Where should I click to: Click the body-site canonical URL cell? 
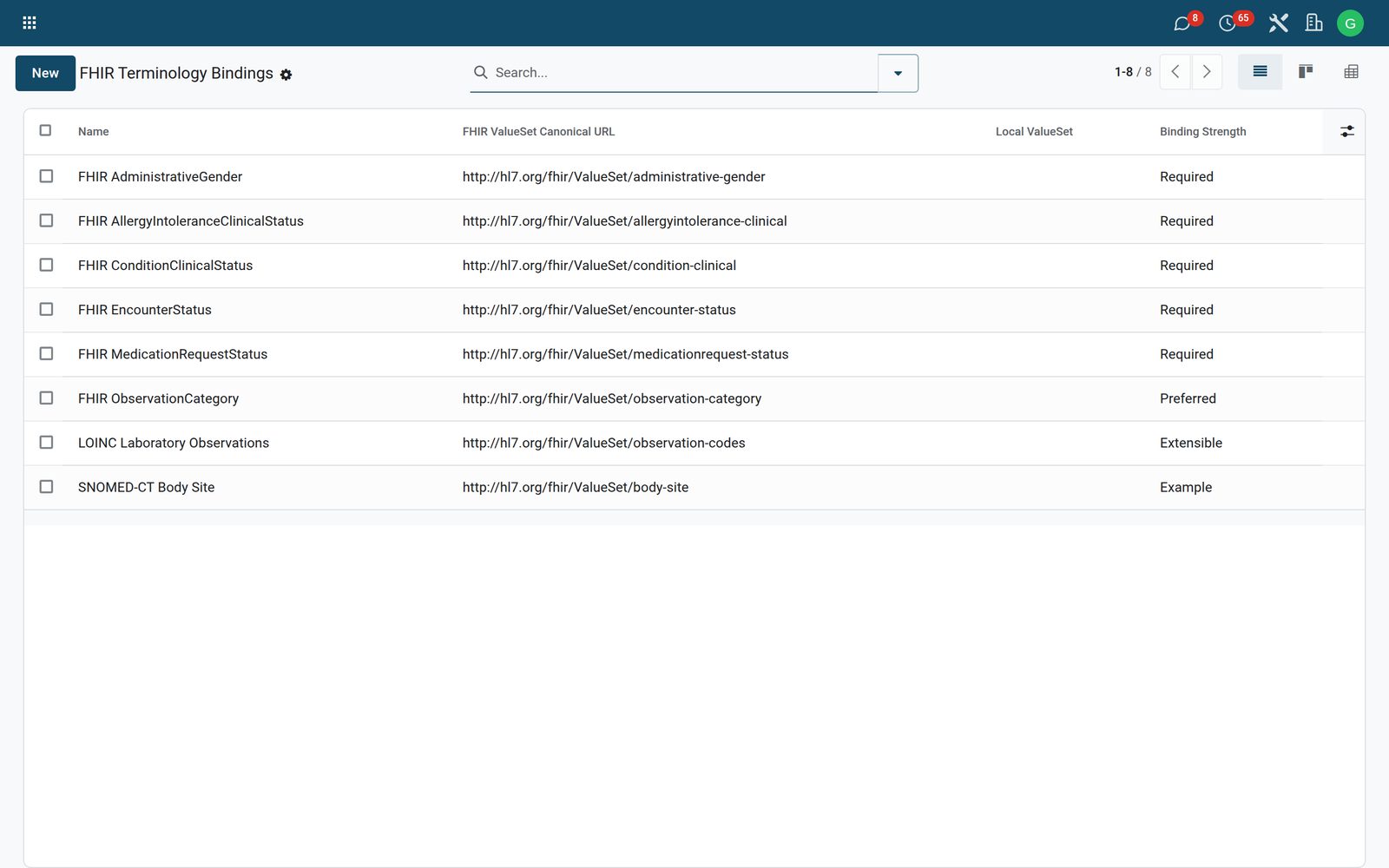point(576,487)
